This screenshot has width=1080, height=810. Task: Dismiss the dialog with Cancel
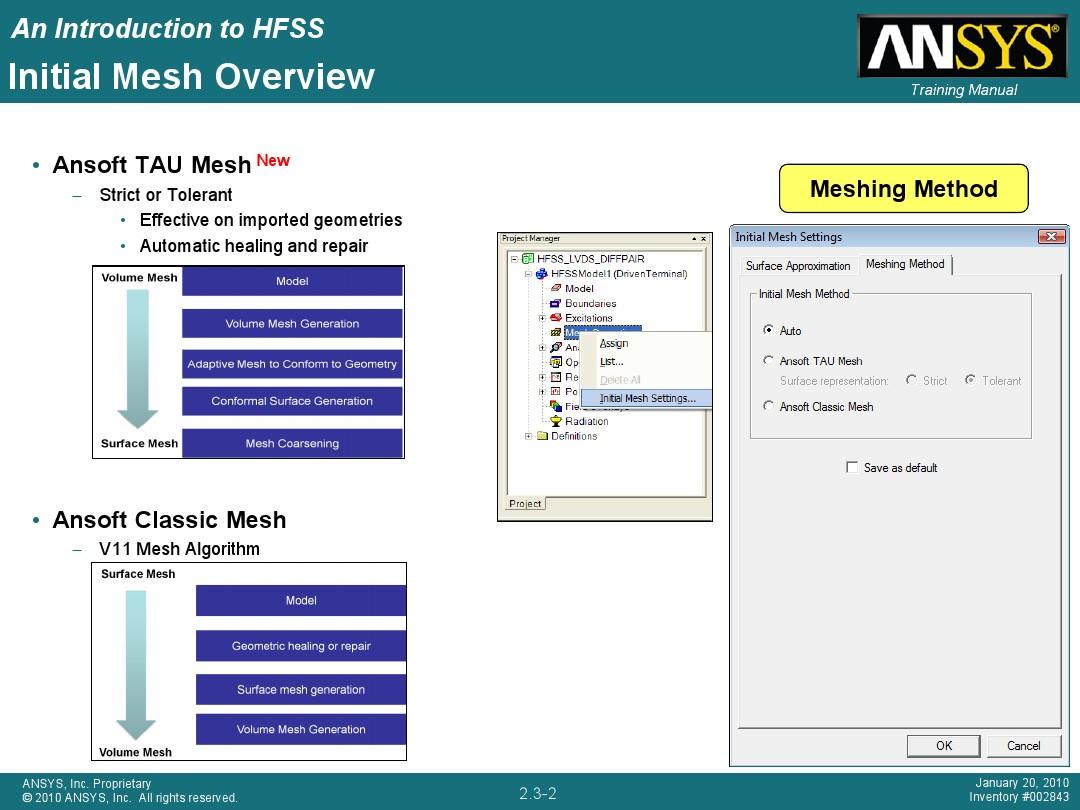tap(1024, 745)
